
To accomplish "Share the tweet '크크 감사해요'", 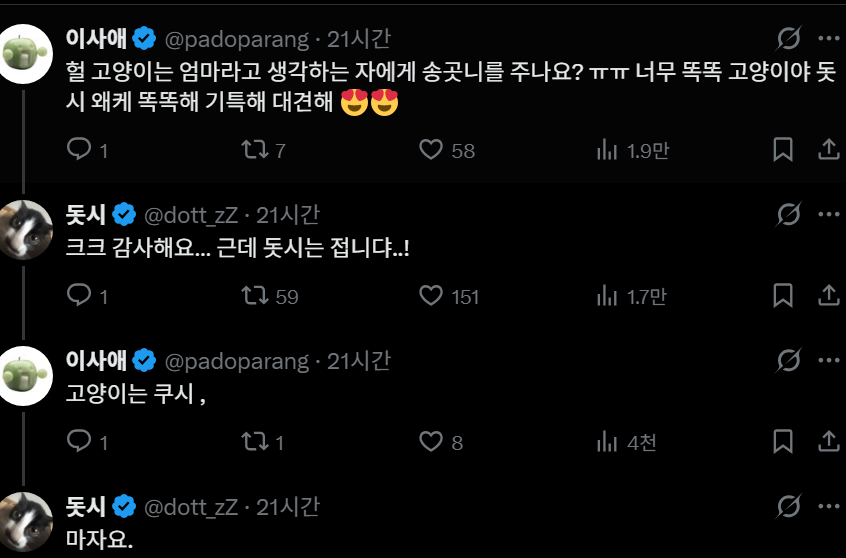I will (x=828, y=296).
